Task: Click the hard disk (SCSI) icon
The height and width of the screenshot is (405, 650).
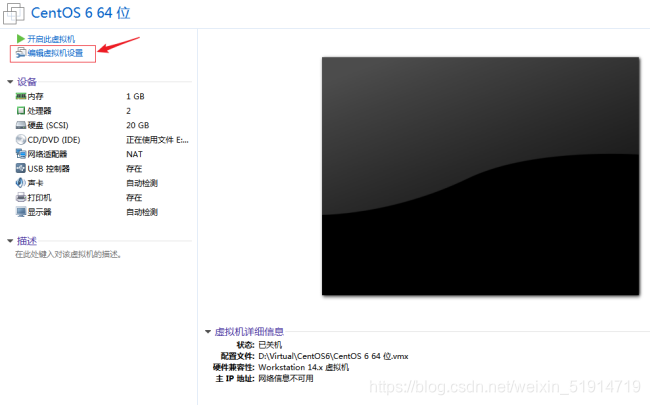Action: (21, 125)
